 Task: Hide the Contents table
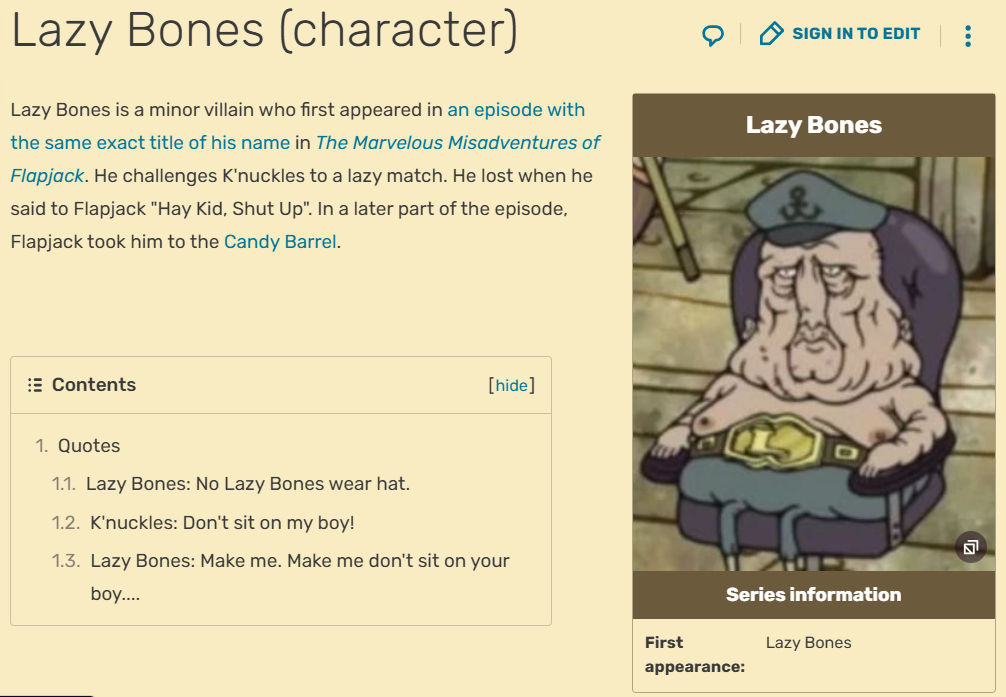(x=511, y=385)
